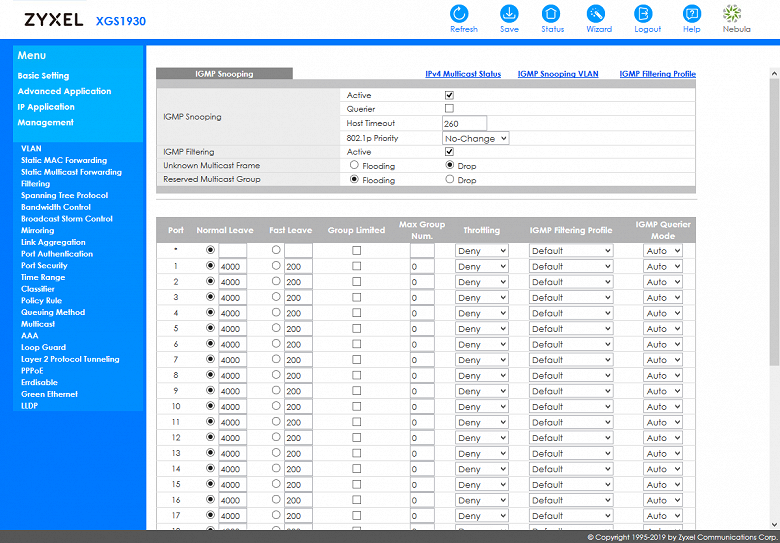Enable the Querier checkbox
Image resolution: width=780 pixels, height=543 pixels.
point(449,109)
